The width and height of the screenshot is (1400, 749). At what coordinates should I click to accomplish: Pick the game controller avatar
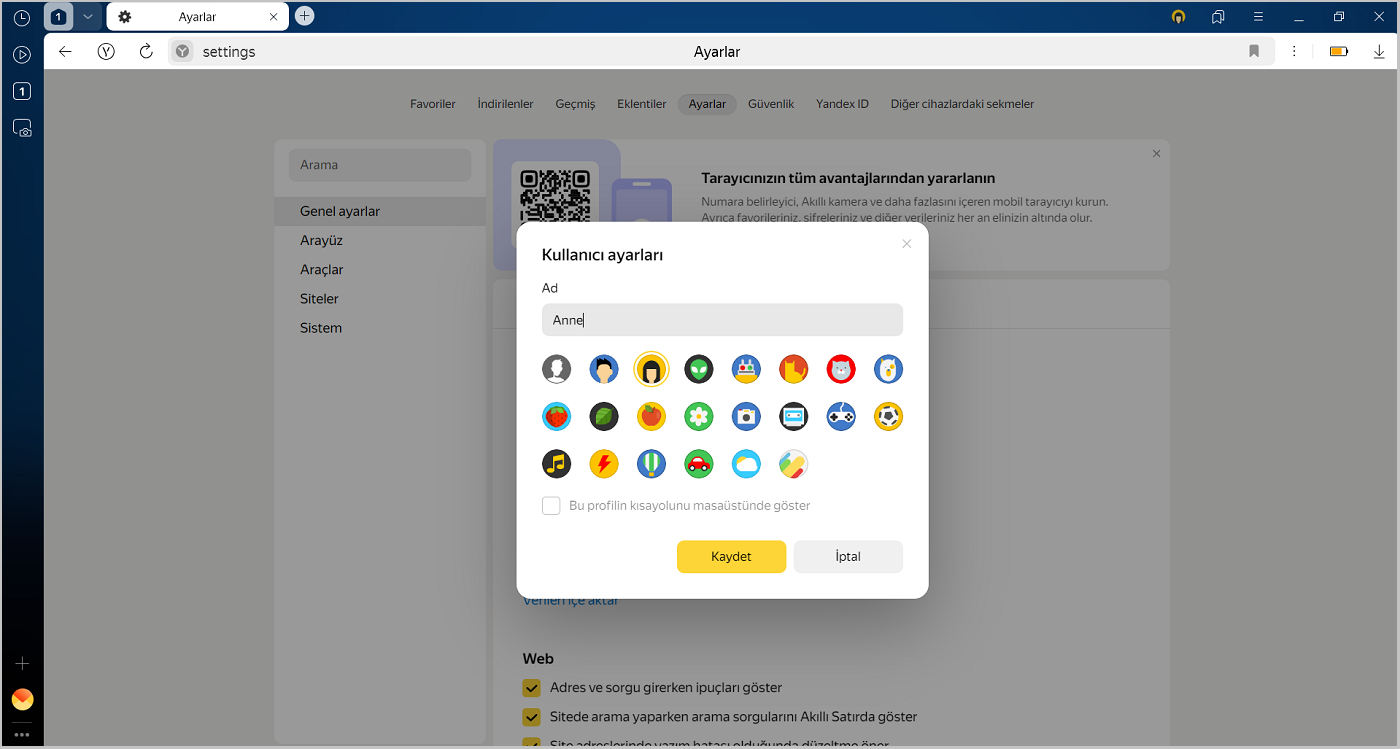tap(841, 417)
